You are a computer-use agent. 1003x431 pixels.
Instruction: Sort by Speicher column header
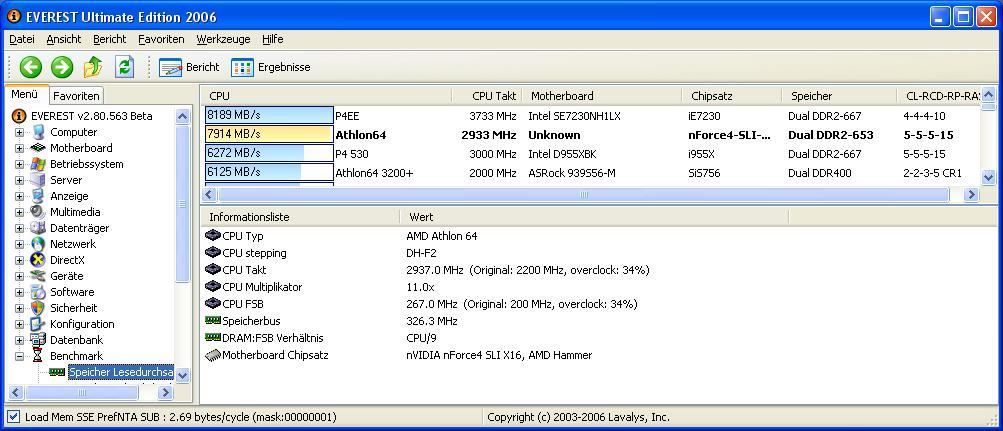(x=839, y=96)
